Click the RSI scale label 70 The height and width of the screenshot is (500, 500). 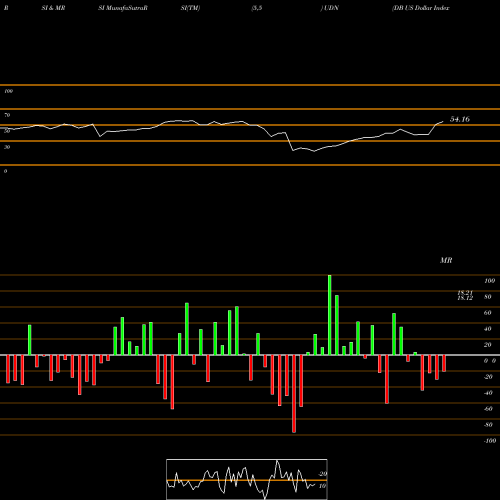7,115
